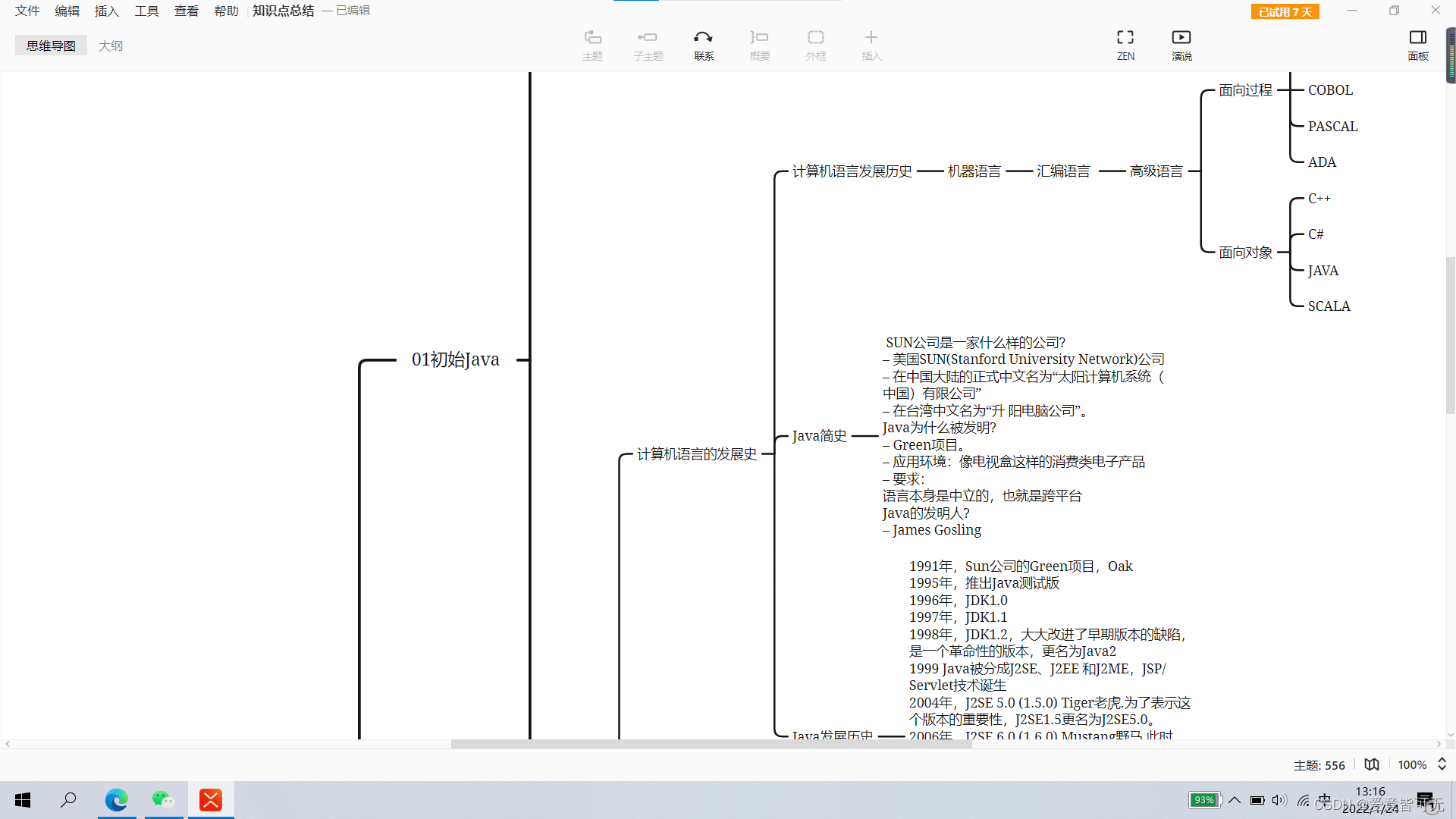The width and height of the screenshot is (1456, 819).
Task: Click the document title 知识点总结
Action: click(283, 11)
